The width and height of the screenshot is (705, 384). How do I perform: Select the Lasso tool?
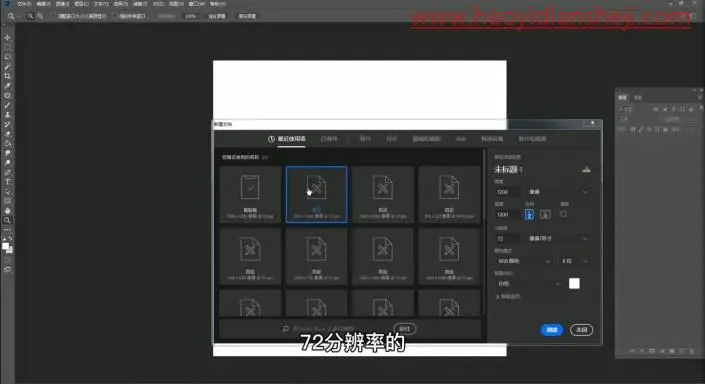coord(7,57)
